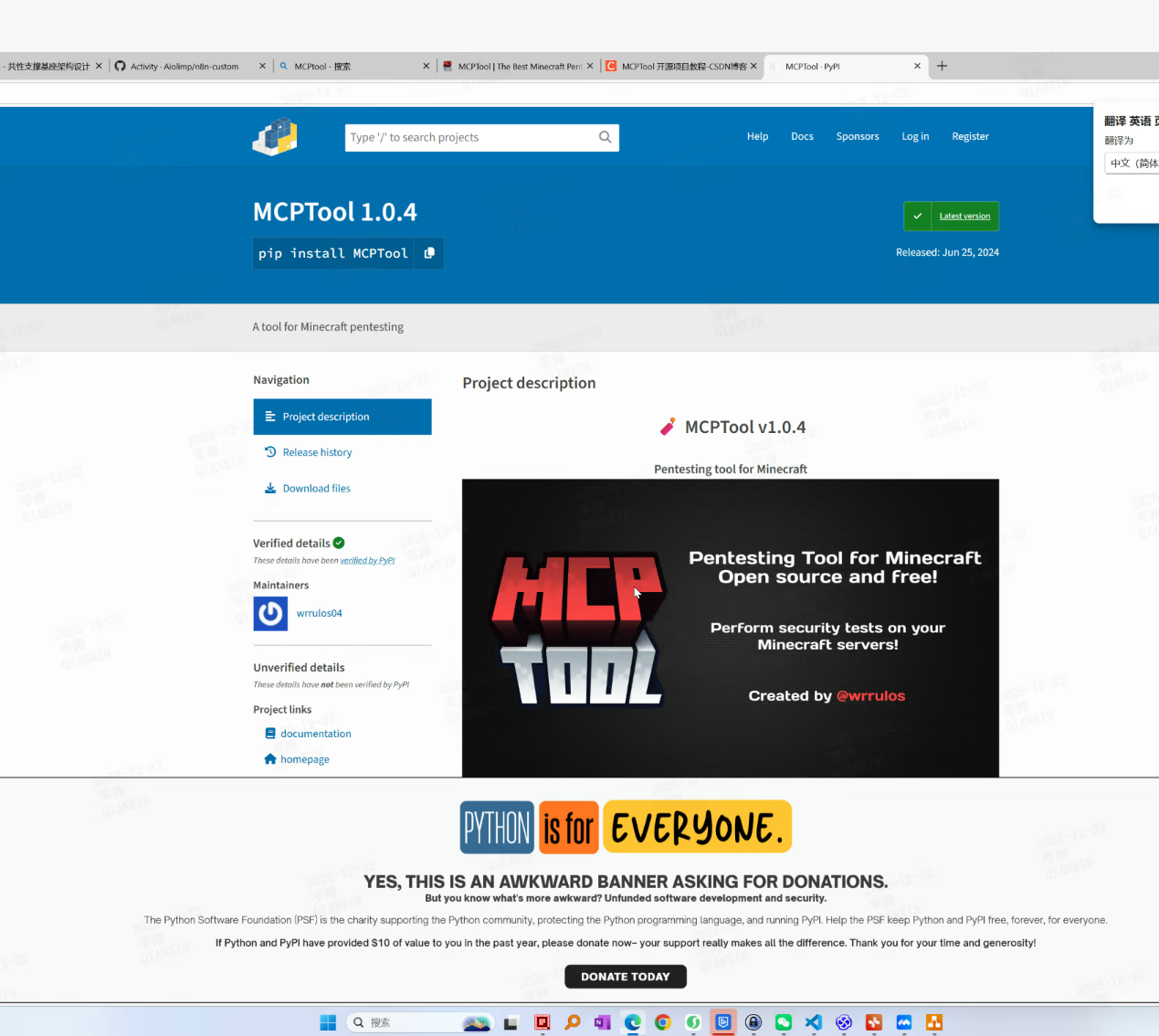Image resolution: width=1159 pixels, height=1036 pixels.
Task: Switch to the Activity Aiolimp/n8n-custom tab
Action: click(184, 67)
